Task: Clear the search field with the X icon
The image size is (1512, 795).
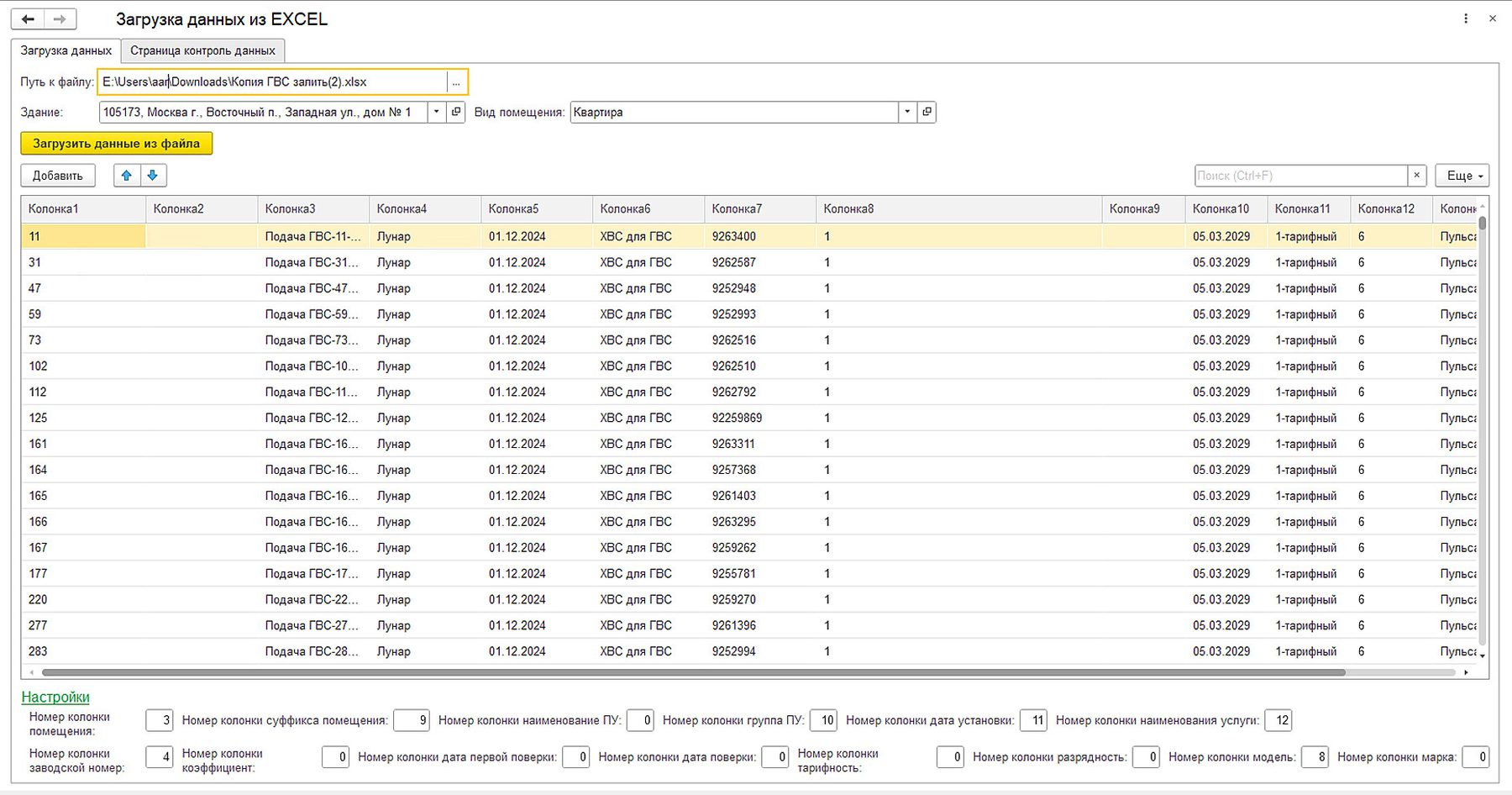Action: [x=1417, y=176]
